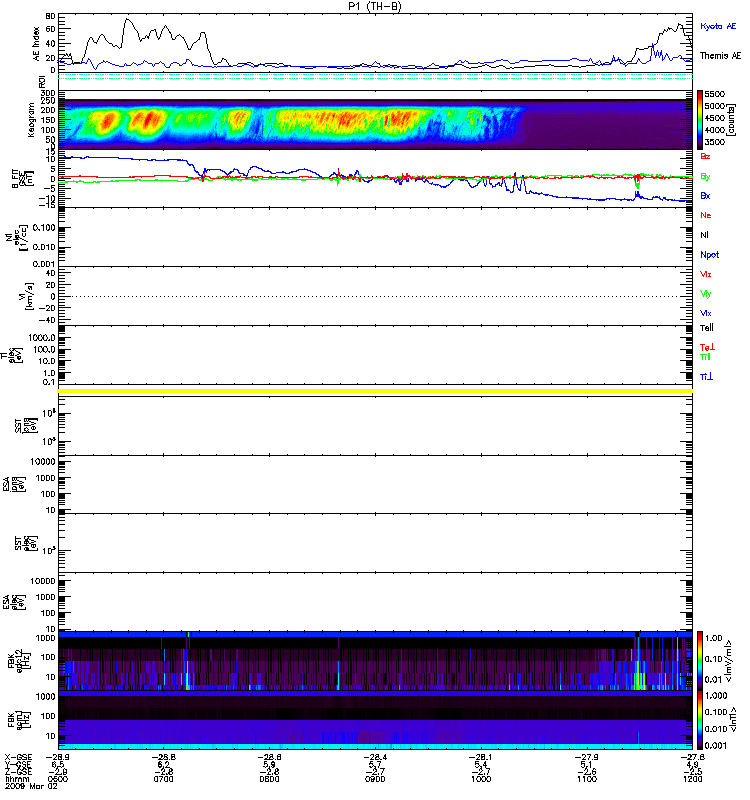
Task: Click the '-28.4' X-GSE position value
Action: tap(375, 757)
